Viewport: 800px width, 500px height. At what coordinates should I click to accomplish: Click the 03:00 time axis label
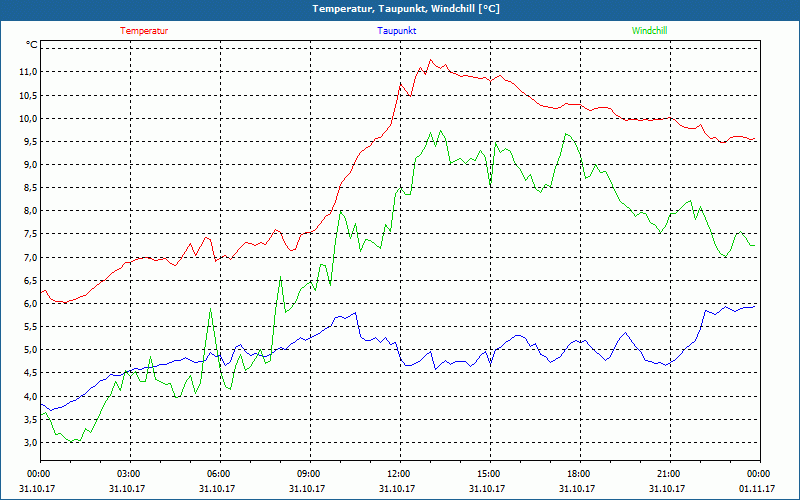click(130, 474)
